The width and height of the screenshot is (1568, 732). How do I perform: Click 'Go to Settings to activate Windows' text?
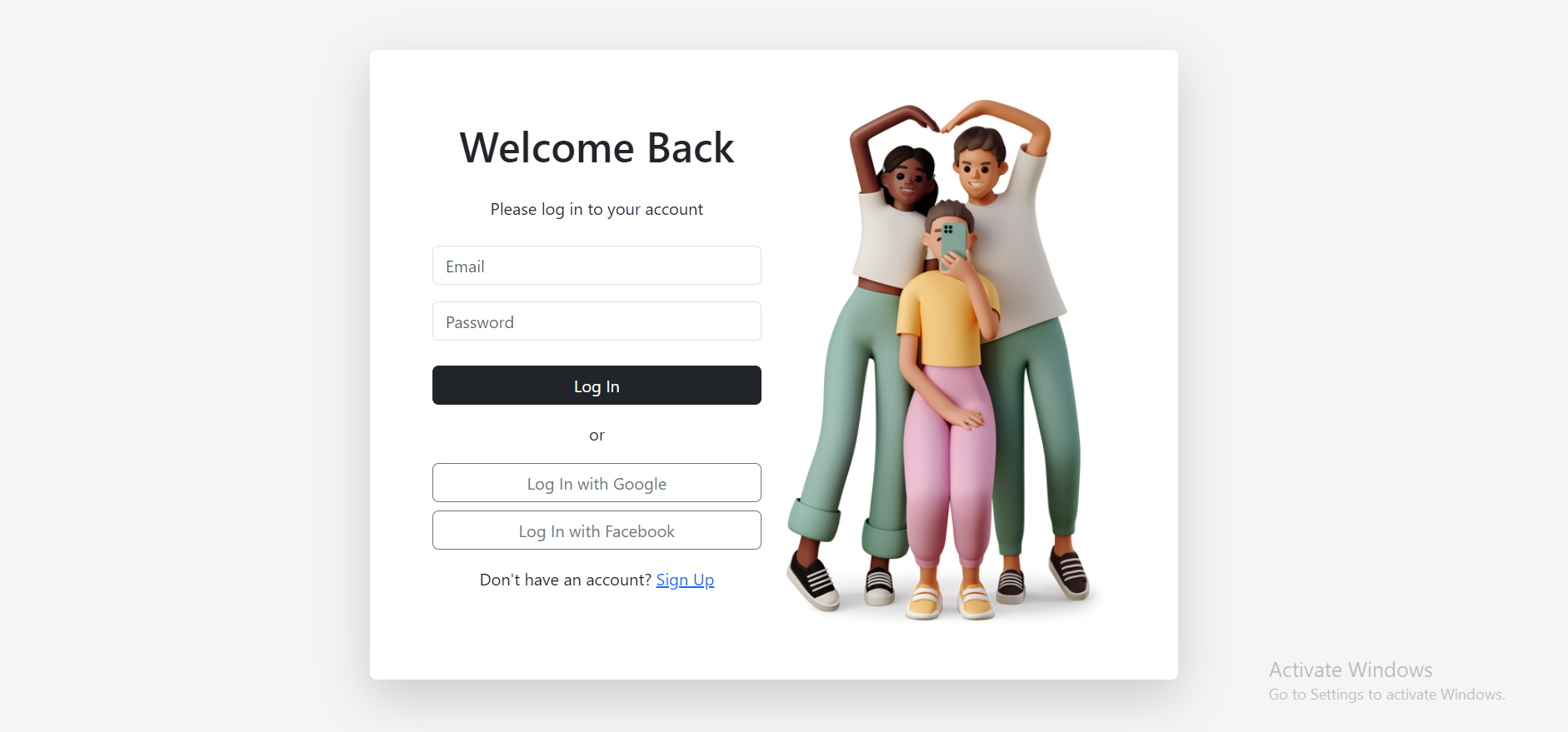pos(1386,695)
